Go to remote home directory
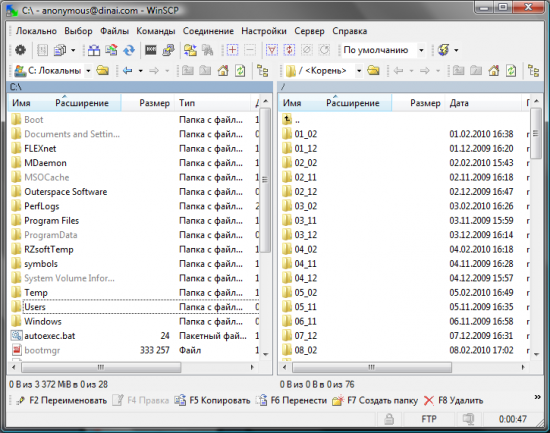Image resolution: width=550 pixels, height=433 pixels. pos(494,71)
